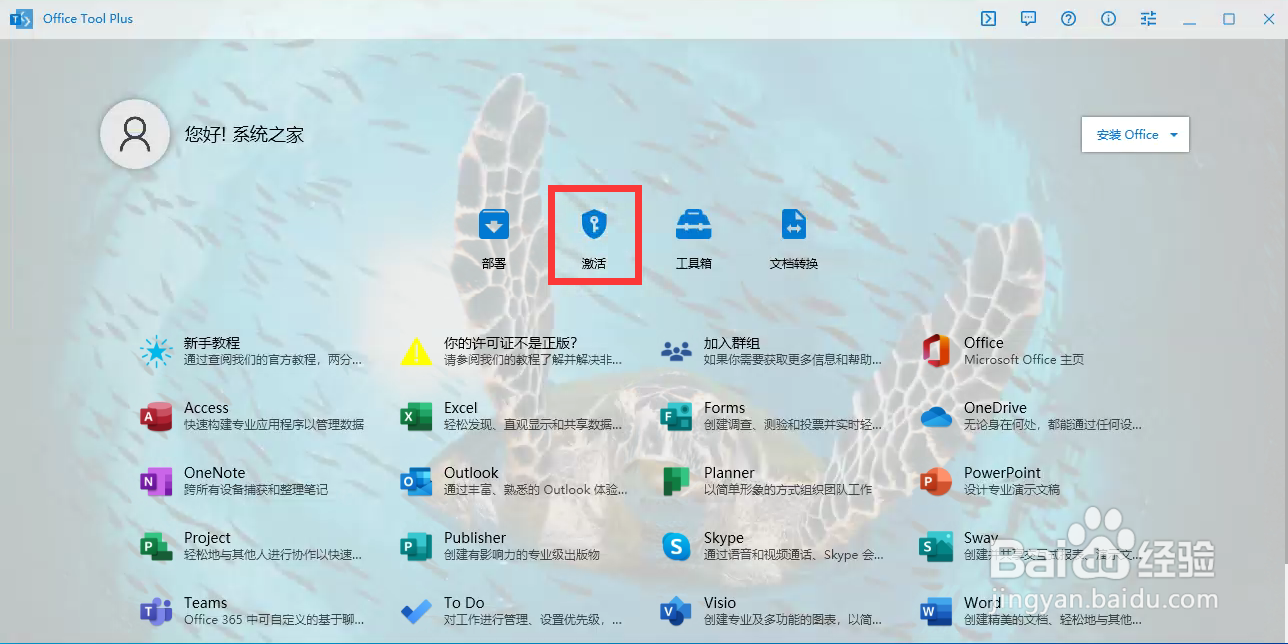Click the Excel title text
Viewport: 1288px width, 644px height.
pos(461,408)
